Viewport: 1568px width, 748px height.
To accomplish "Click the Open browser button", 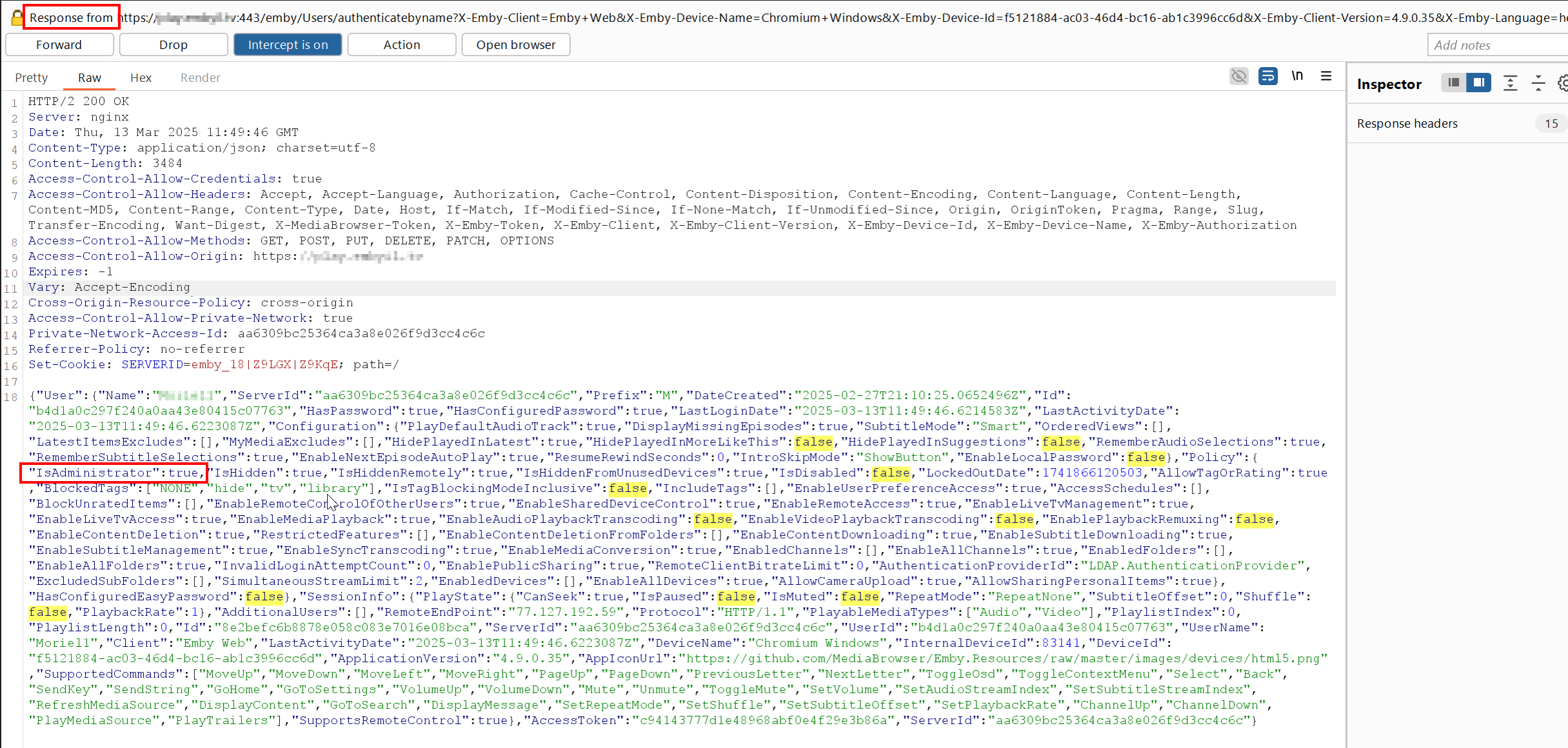I will click(515, 44).
